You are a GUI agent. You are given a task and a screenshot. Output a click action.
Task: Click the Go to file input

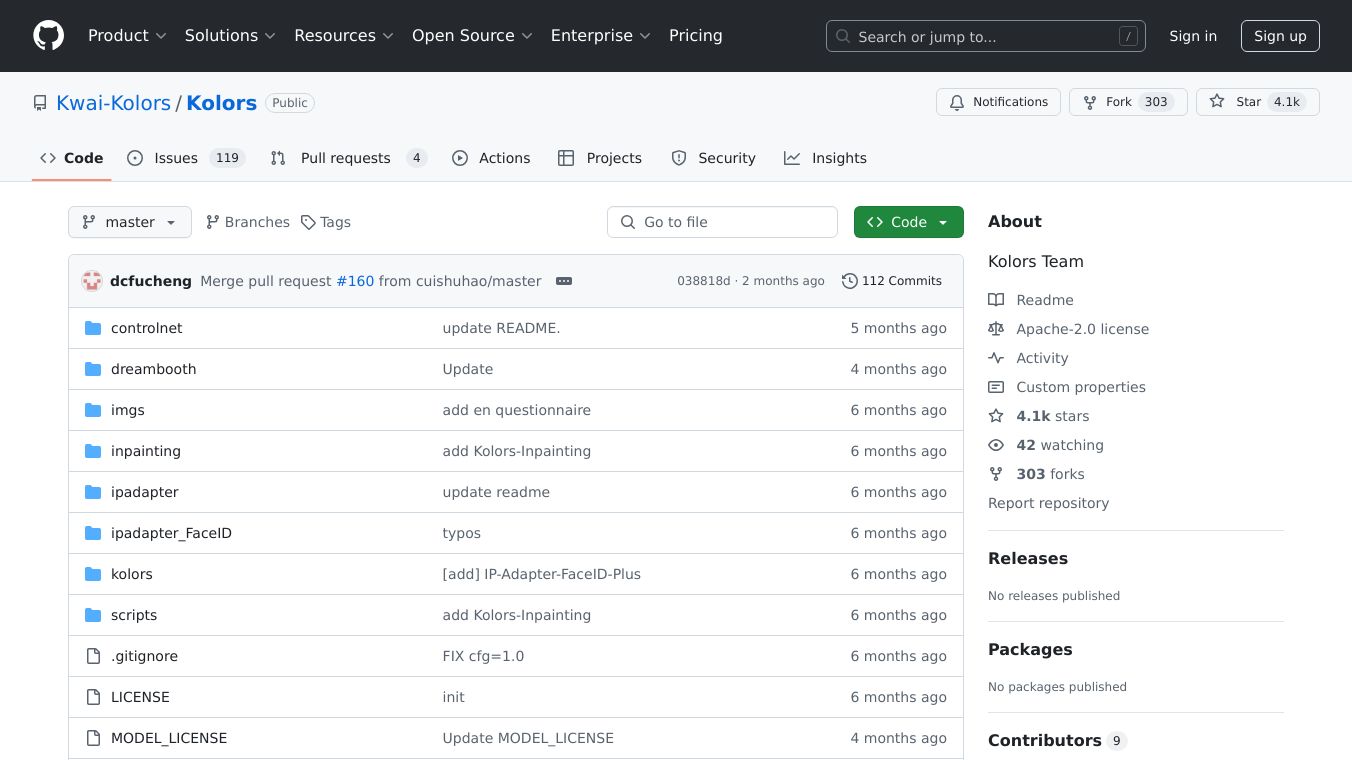click(722, 222)
